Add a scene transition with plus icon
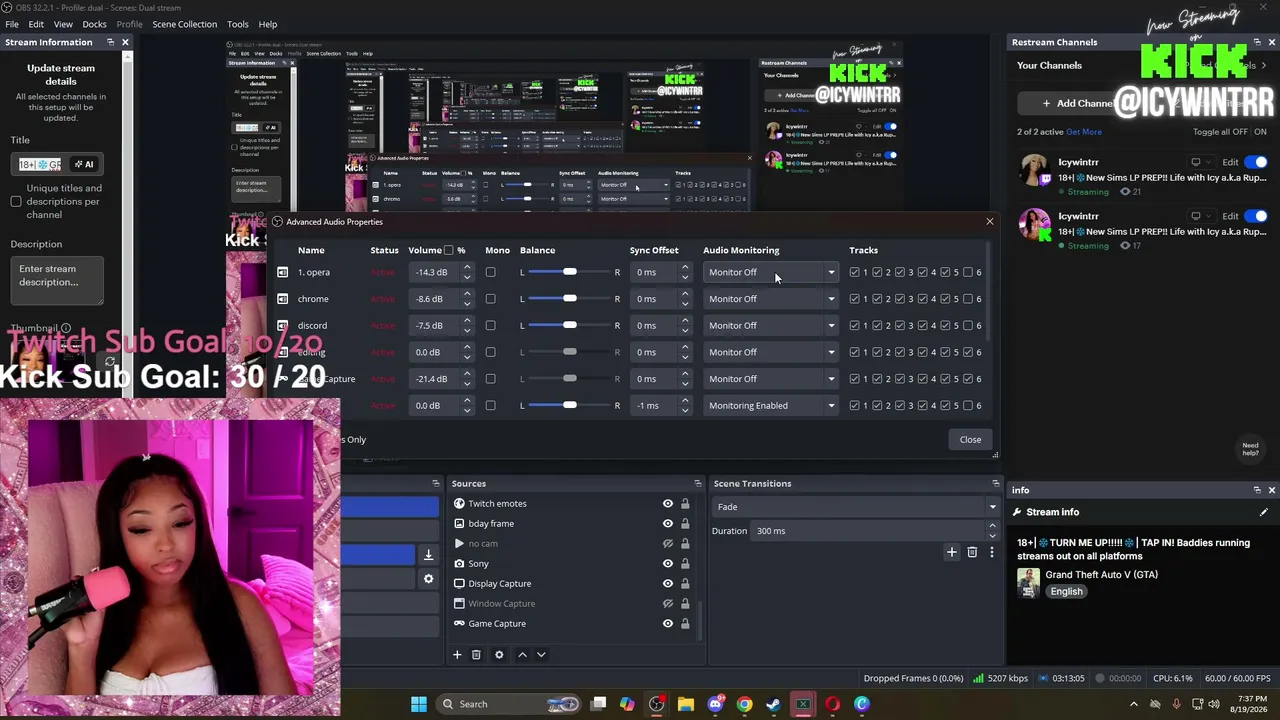The width and height of the screenshot is (1280, 720). (x=952, y=552)
